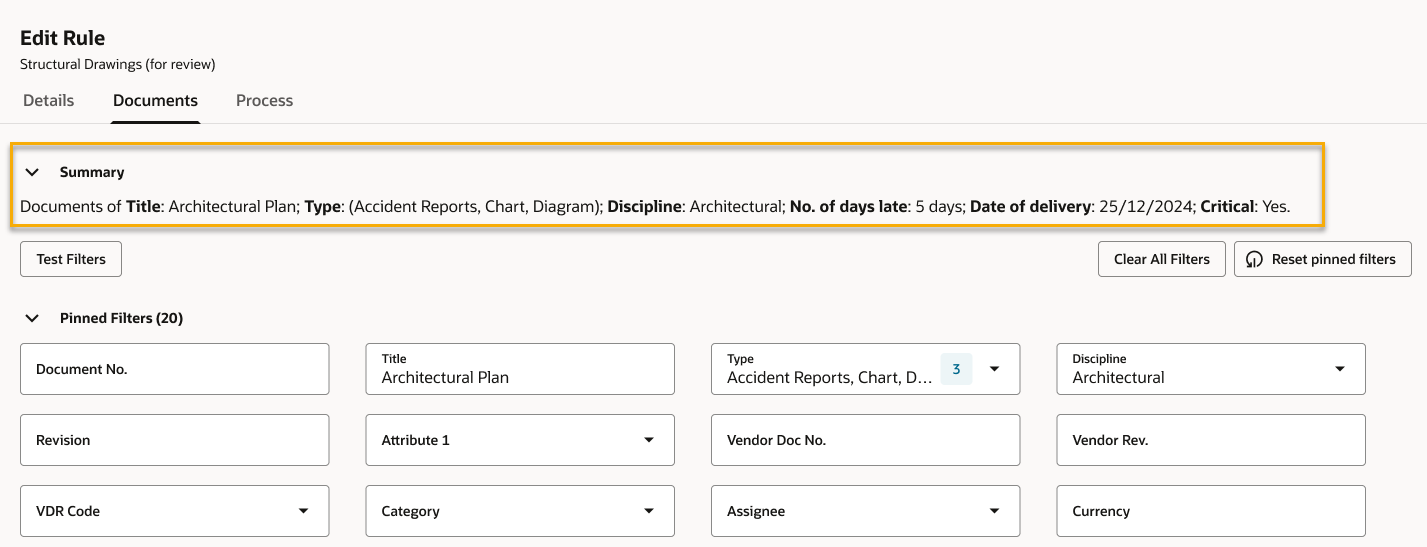Click the Type selection count badge 3
Image resolution: width=1427 pixels, height=547 pixels.
click(x=956, y=369)
